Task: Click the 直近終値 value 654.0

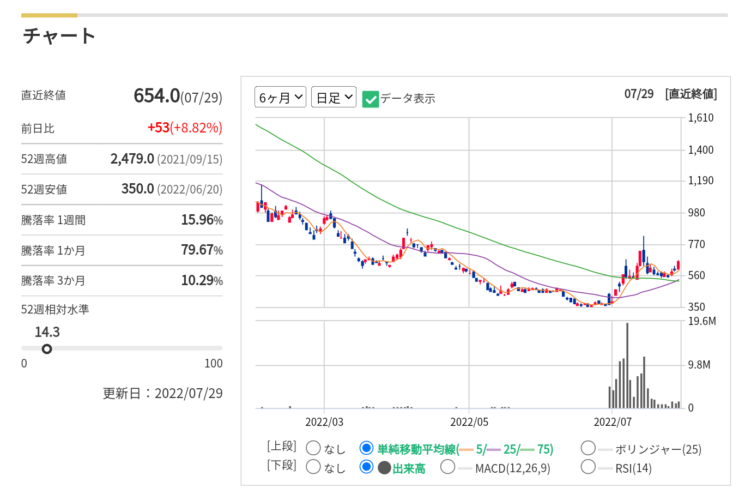Action: pos(157,96)
